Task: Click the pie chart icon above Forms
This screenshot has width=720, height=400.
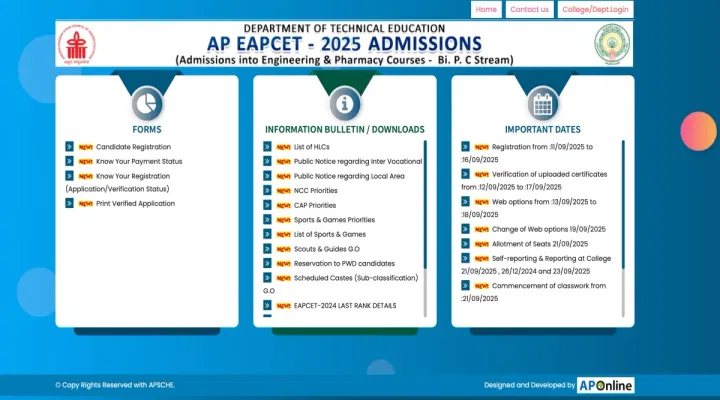Action: 147,103
